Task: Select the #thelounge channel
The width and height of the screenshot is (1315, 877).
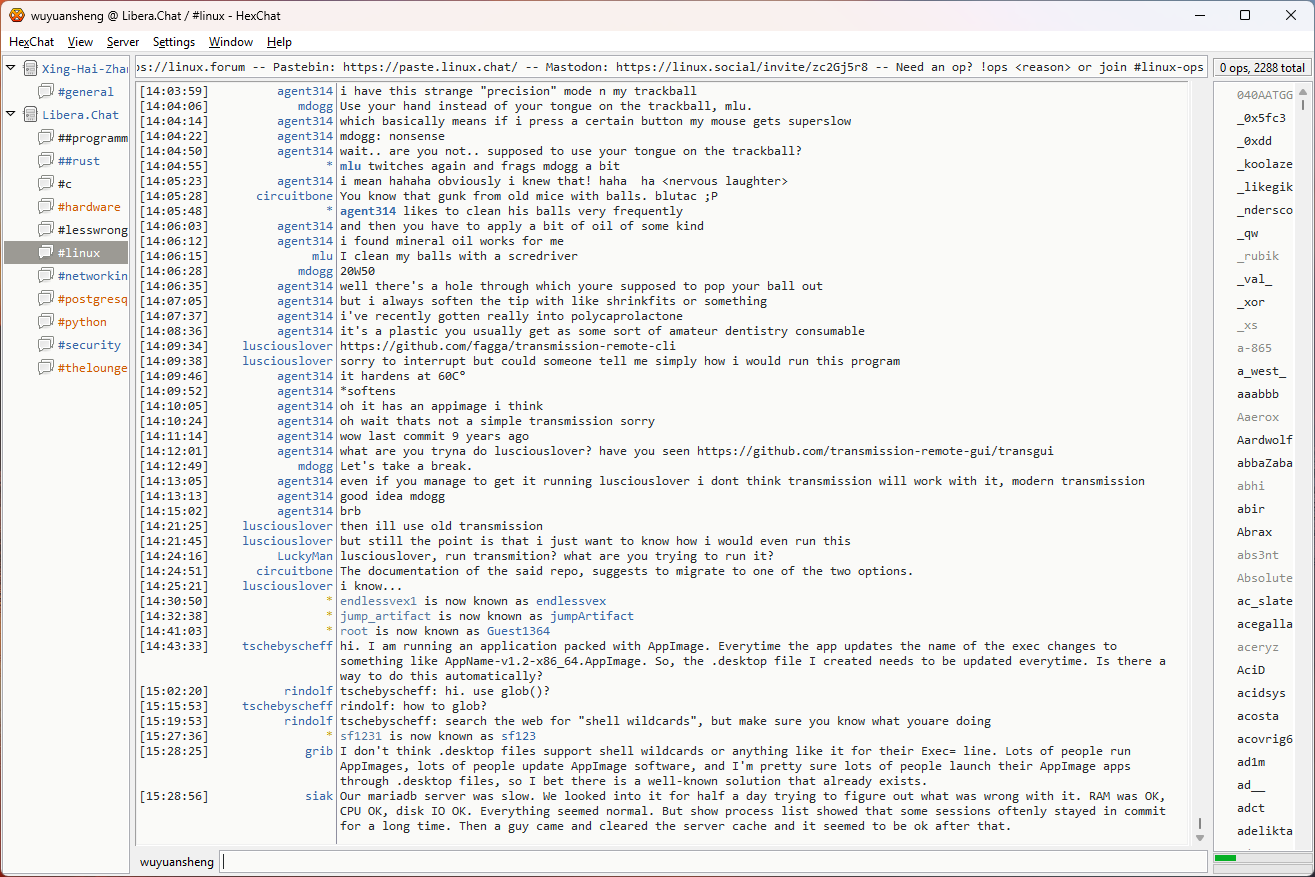Action: click(92, 368)
